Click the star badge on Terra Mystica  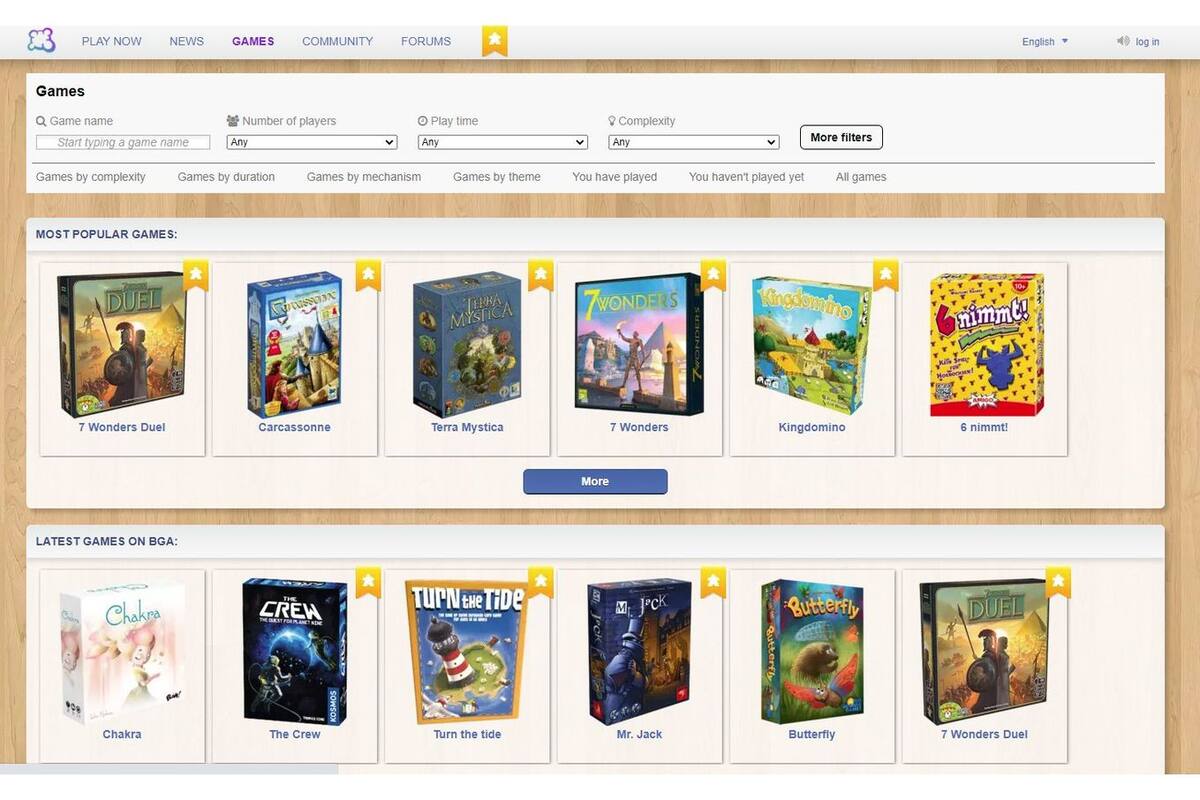541,274
